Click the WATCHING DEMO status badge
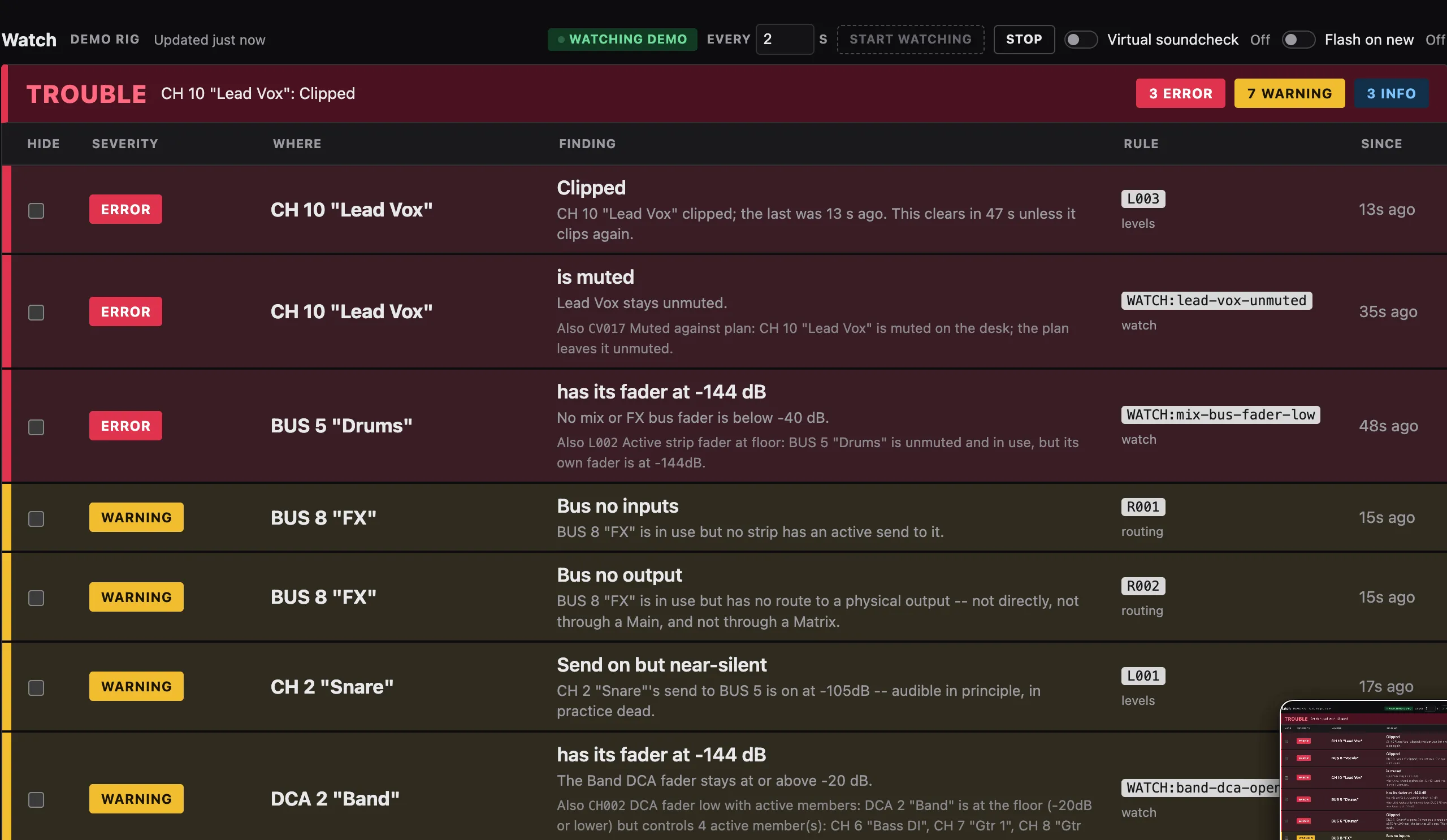The height and width of the screenshot is (840, 1447). pyautogui.click(x=622, y=40)
